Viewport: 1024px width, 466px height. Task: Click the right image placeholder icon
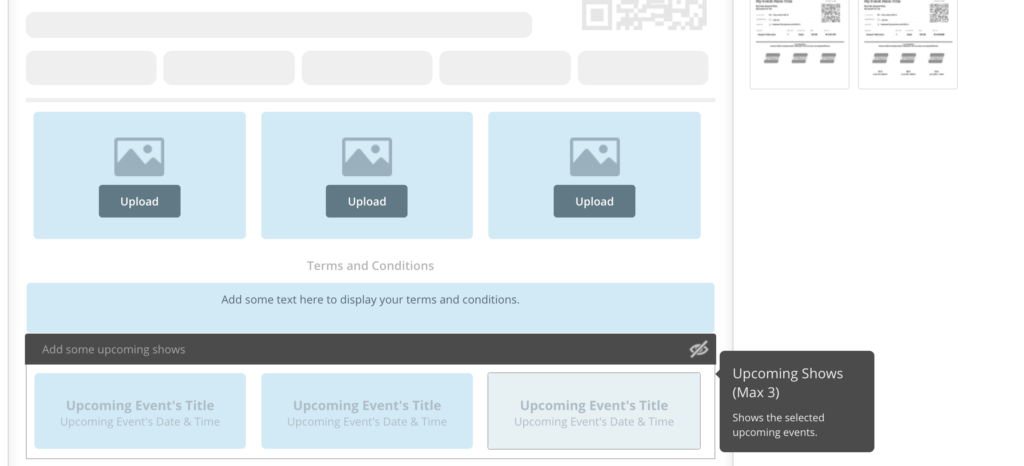point(594,157)
